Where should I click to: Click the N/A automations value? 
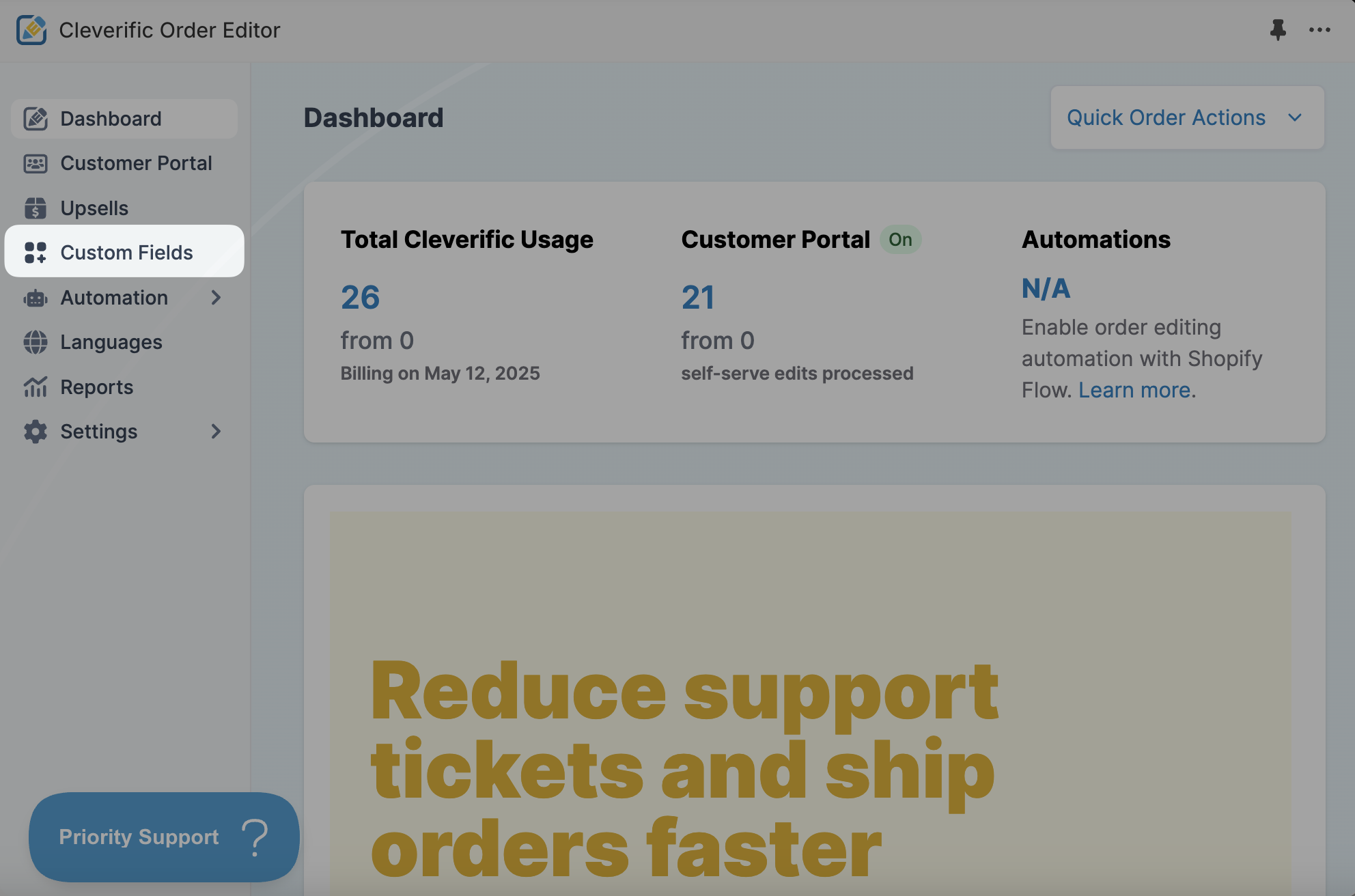[x=1046, y=289]
